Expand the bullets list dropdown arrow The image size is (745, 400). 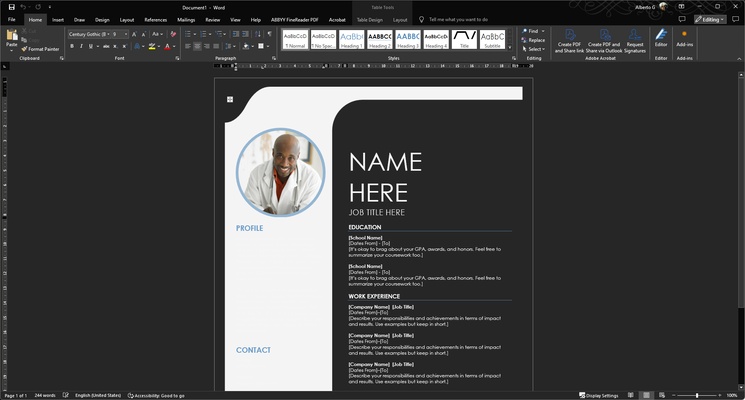(195, 34)
